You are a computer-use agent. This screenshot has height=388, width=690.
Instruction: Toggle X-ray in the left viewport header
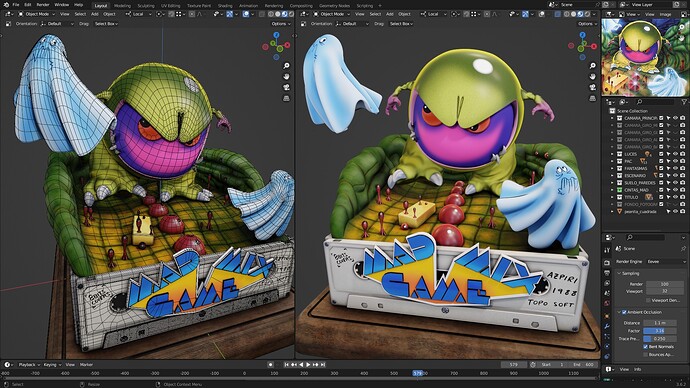tap(262, 14)
